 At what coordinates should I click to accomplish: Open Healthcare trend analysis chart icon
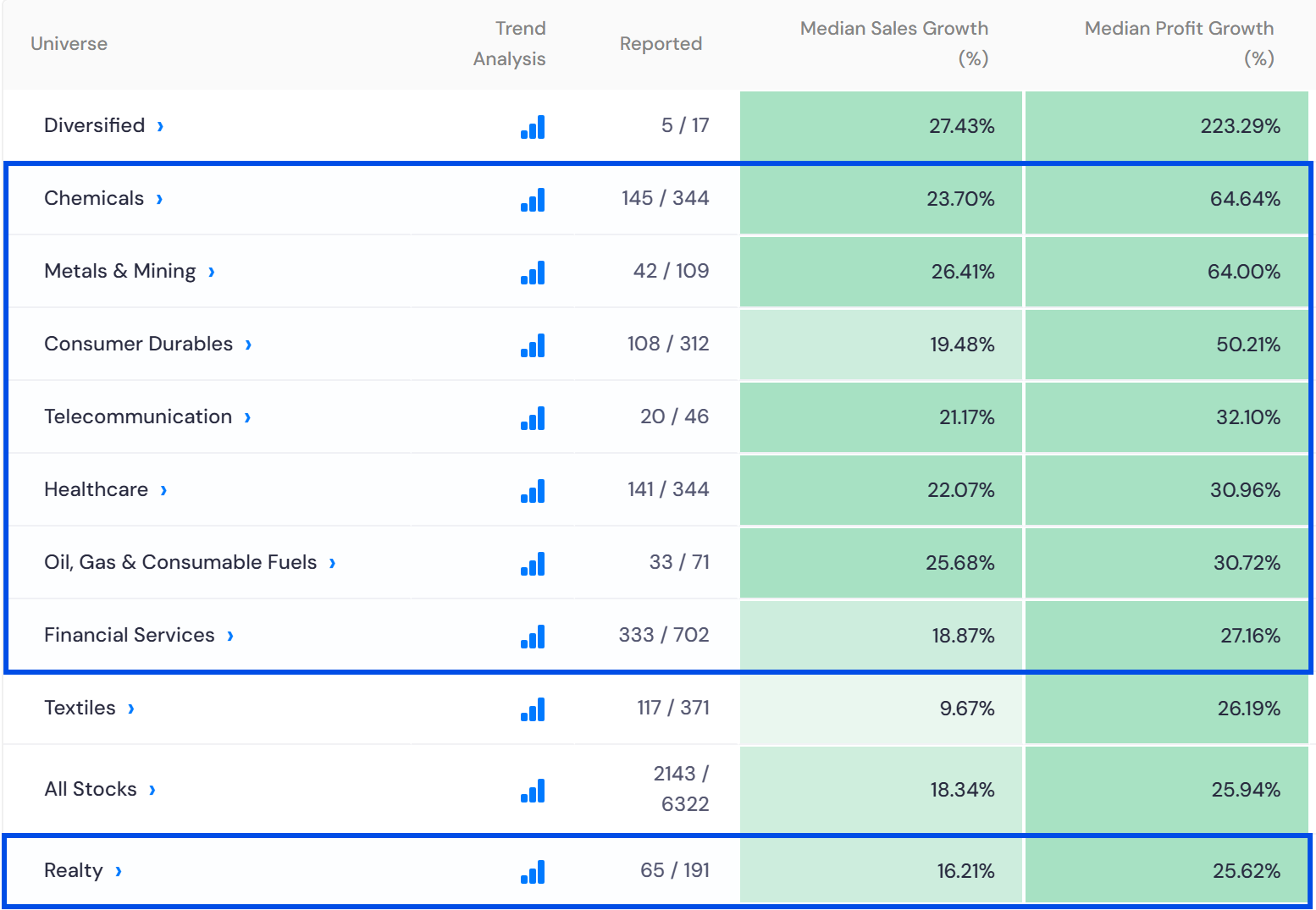(533, 491)
